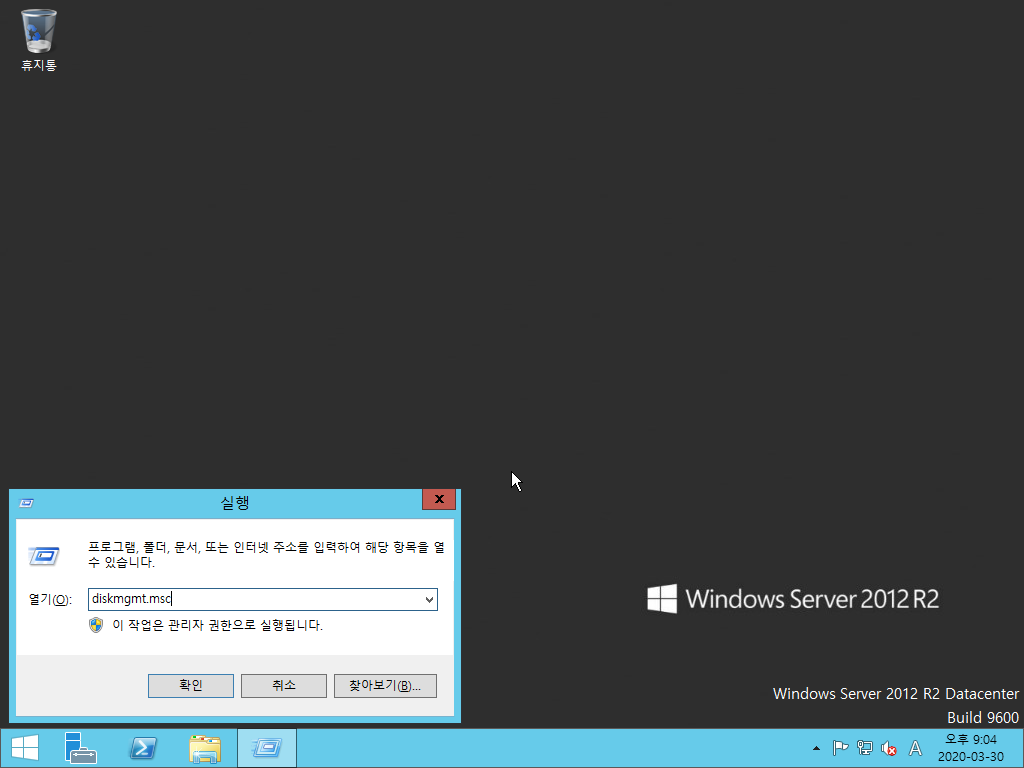Click the 이 작업은 관리자 권한으로 실행됩니다 text
Viewport: 1024px width, 768px height.
tap(217, 626)
